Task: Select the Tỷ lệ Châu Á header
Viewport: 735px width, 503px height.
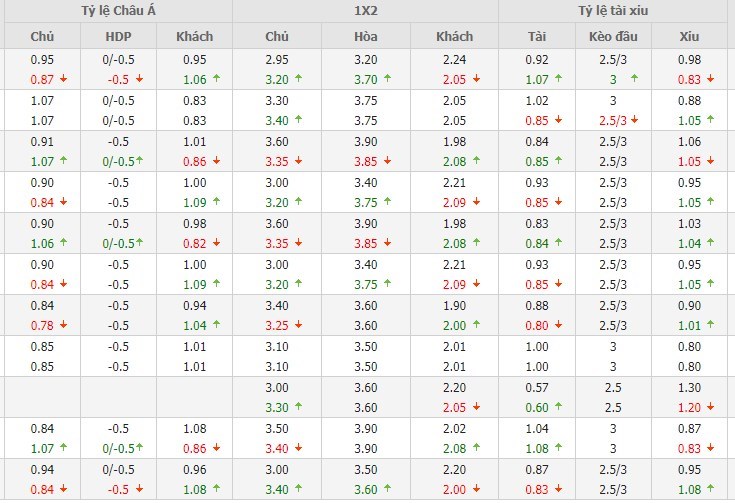Action: tap(117, 12)
